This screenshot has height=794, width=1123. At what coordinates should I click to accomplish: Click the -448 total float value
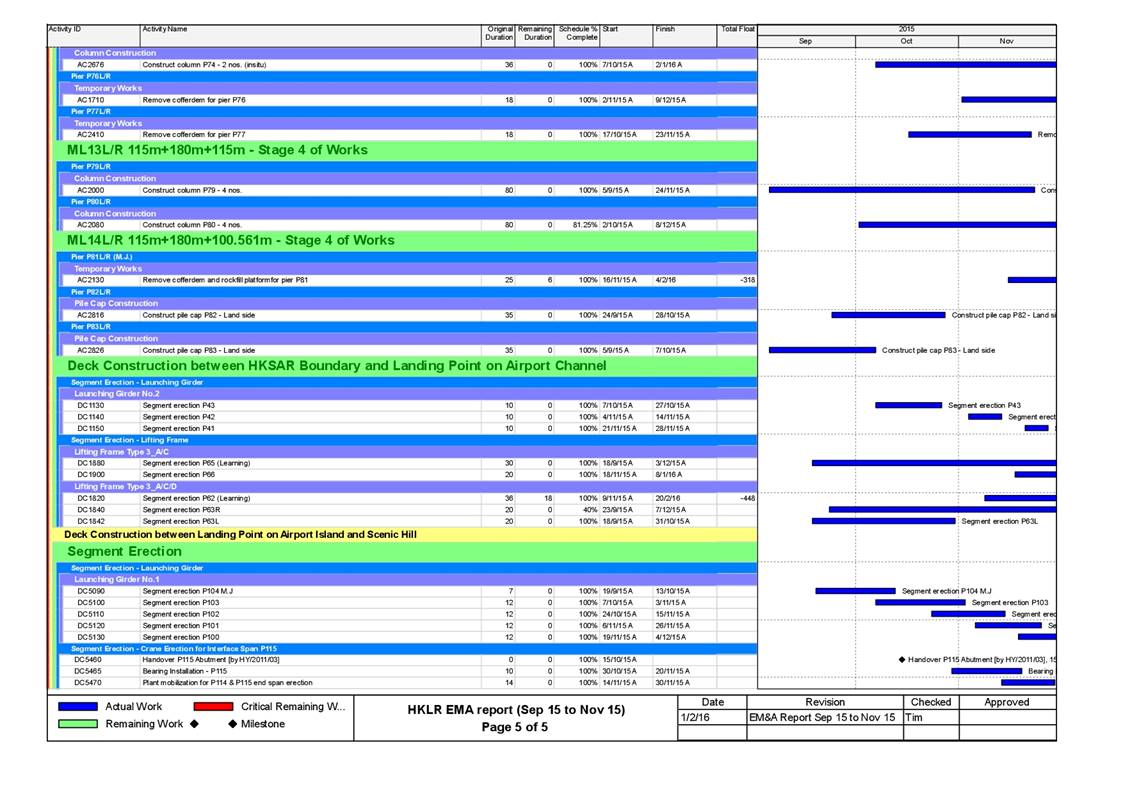(x=747, y=498)
